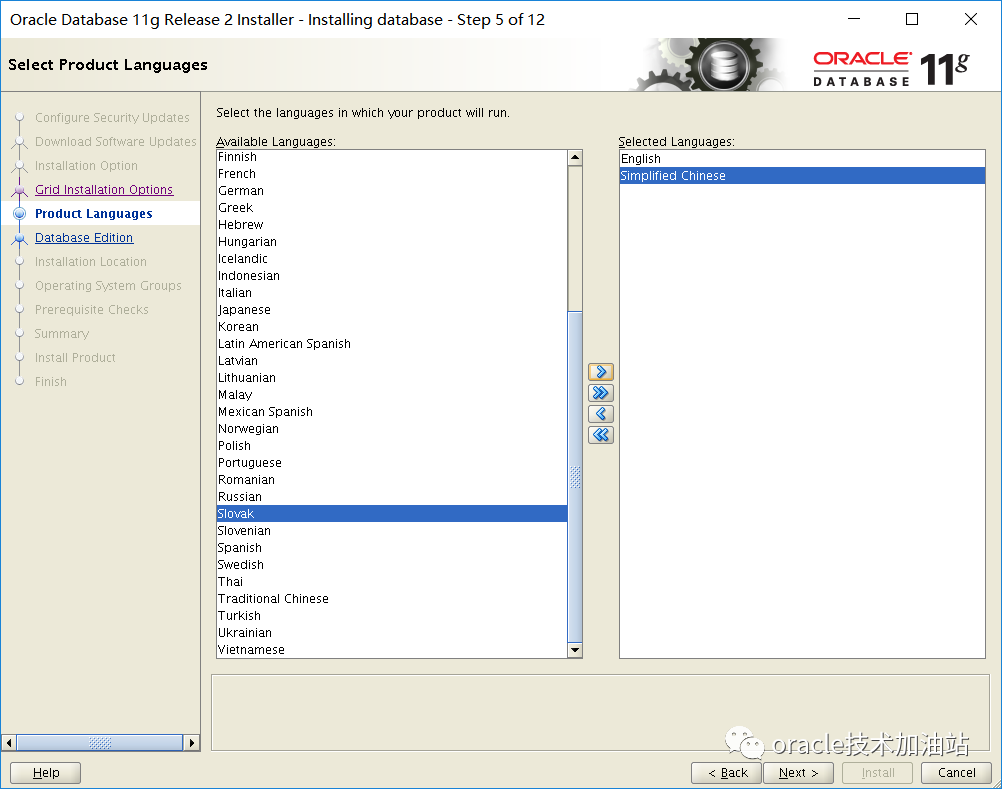Screen dimensions: 1002x789
Task: Minimize the Oracle installer window
Action: 854,19
